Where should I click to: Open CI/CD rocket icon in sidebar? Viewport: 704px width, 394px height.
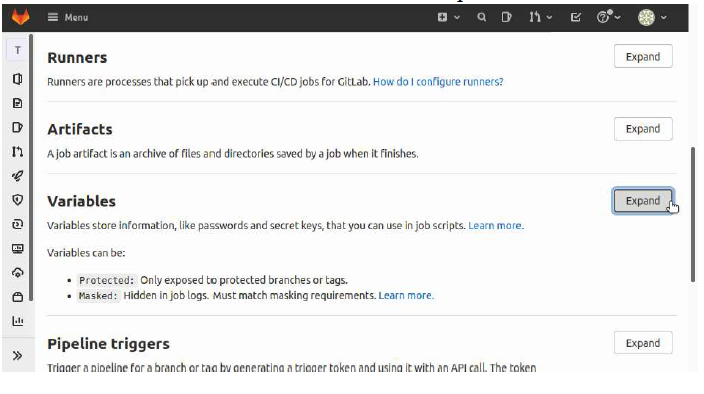click(x=18, y=176)
